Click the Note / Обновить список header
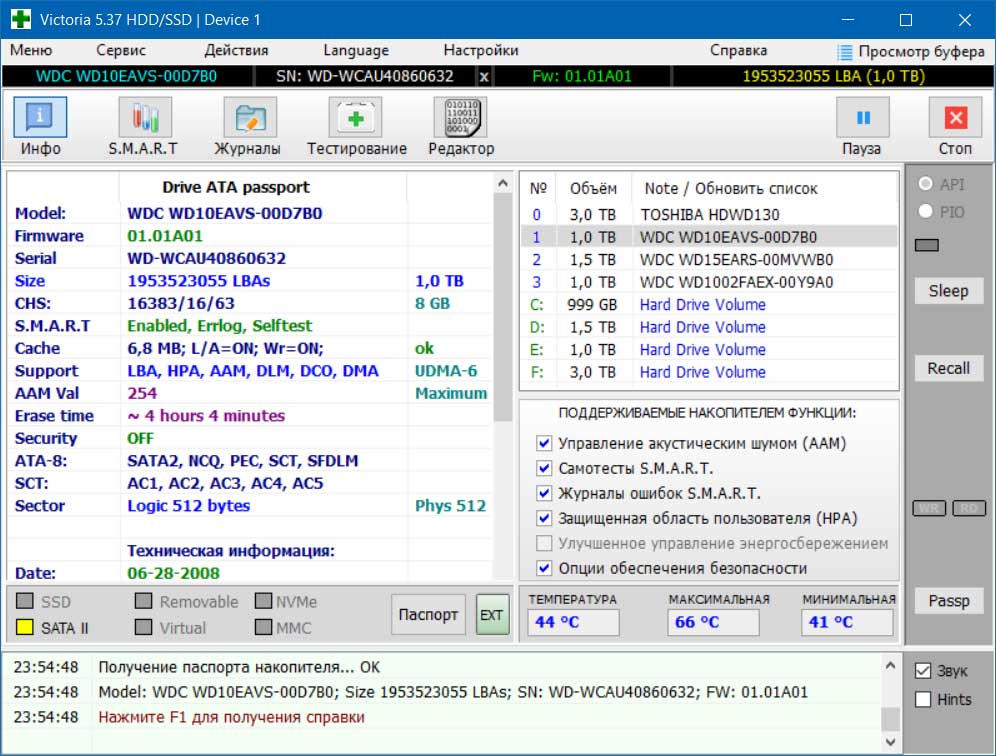 tap(730, 189)
